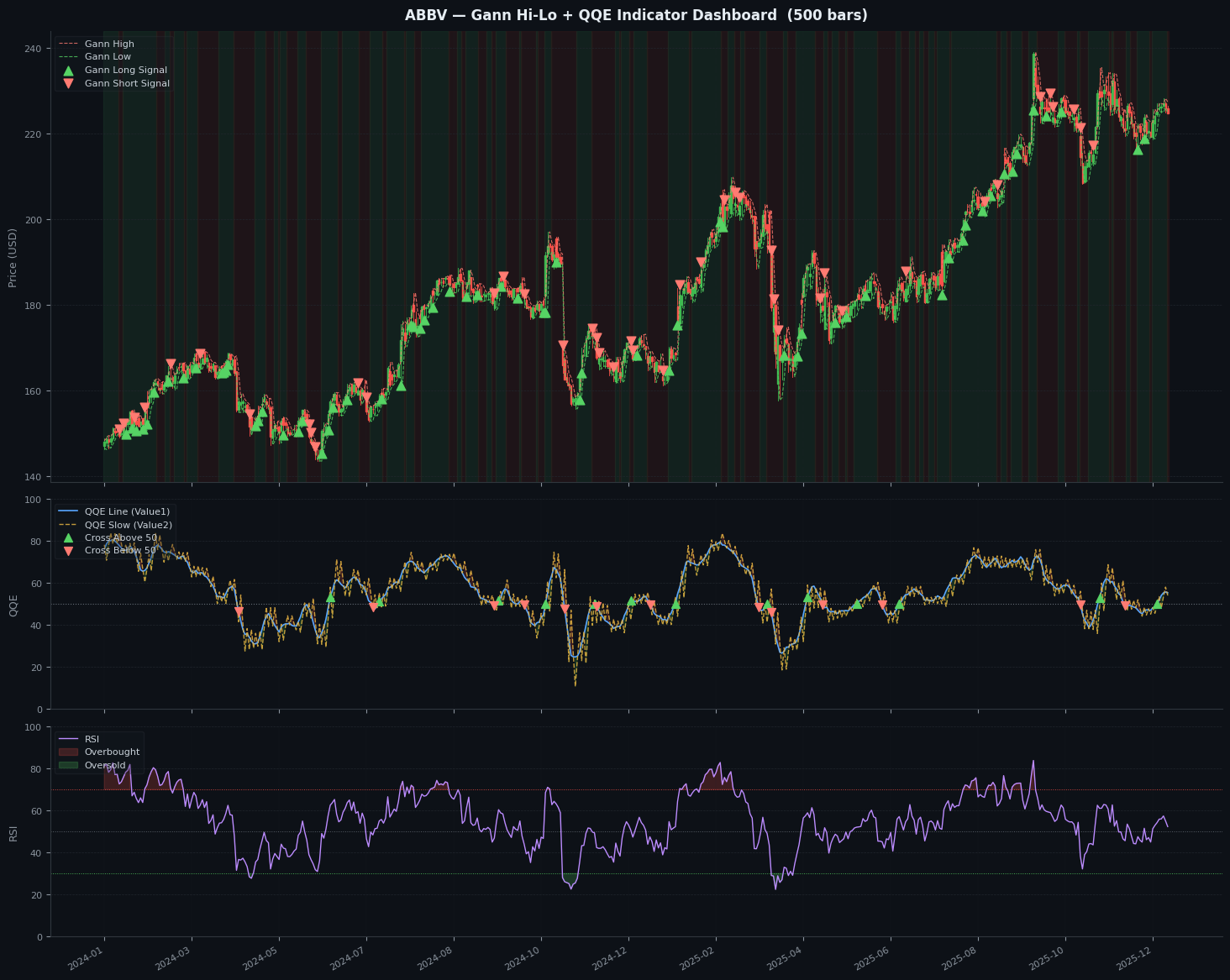Click the 2025-08 date tick label
The image size is (1230, 980).
(x=959, y=959)
